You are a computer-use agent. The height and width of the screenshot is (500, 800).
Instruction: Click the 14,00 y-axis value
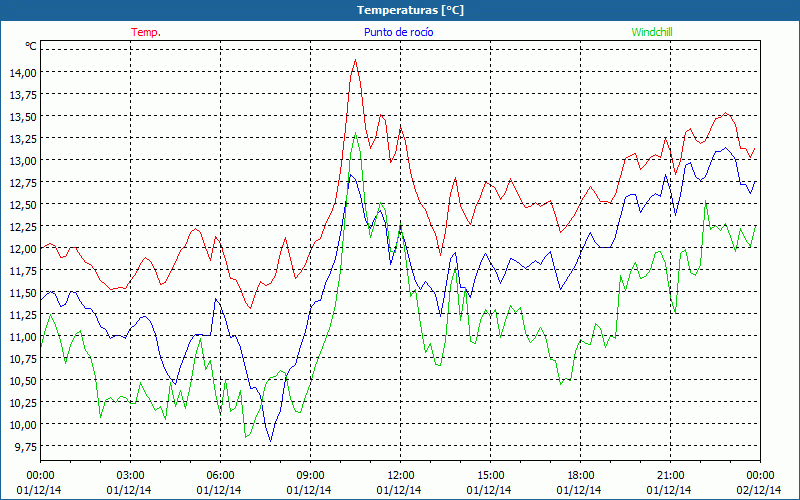[23, 72]
